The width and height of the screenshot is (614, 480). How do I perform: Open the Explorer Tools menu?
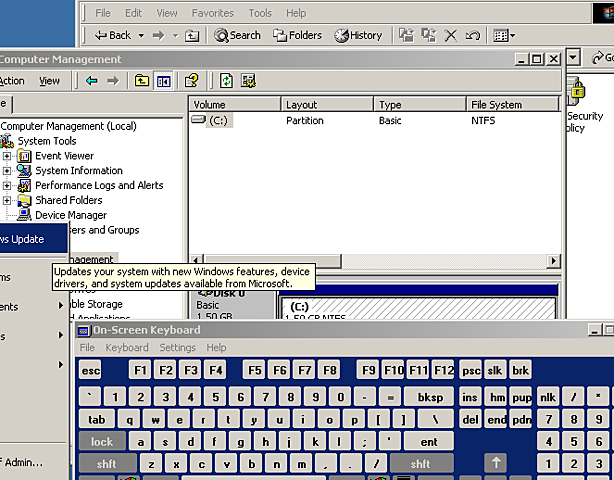point(260,13)
